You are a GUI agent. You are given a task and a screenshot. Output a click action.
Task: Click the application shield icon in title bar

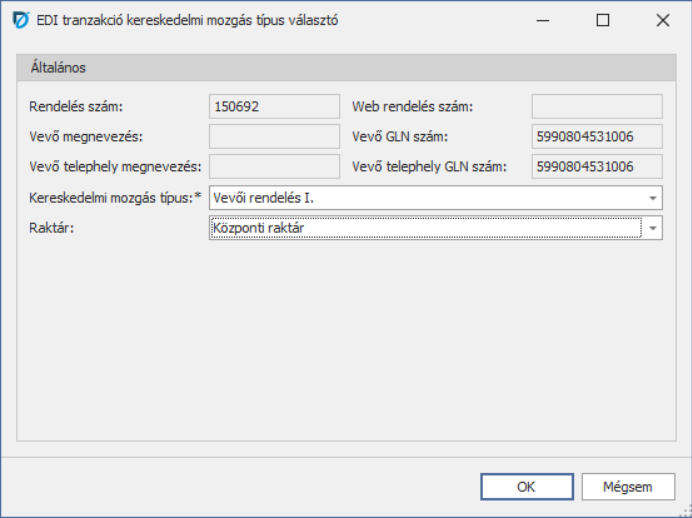coord(18,19)
